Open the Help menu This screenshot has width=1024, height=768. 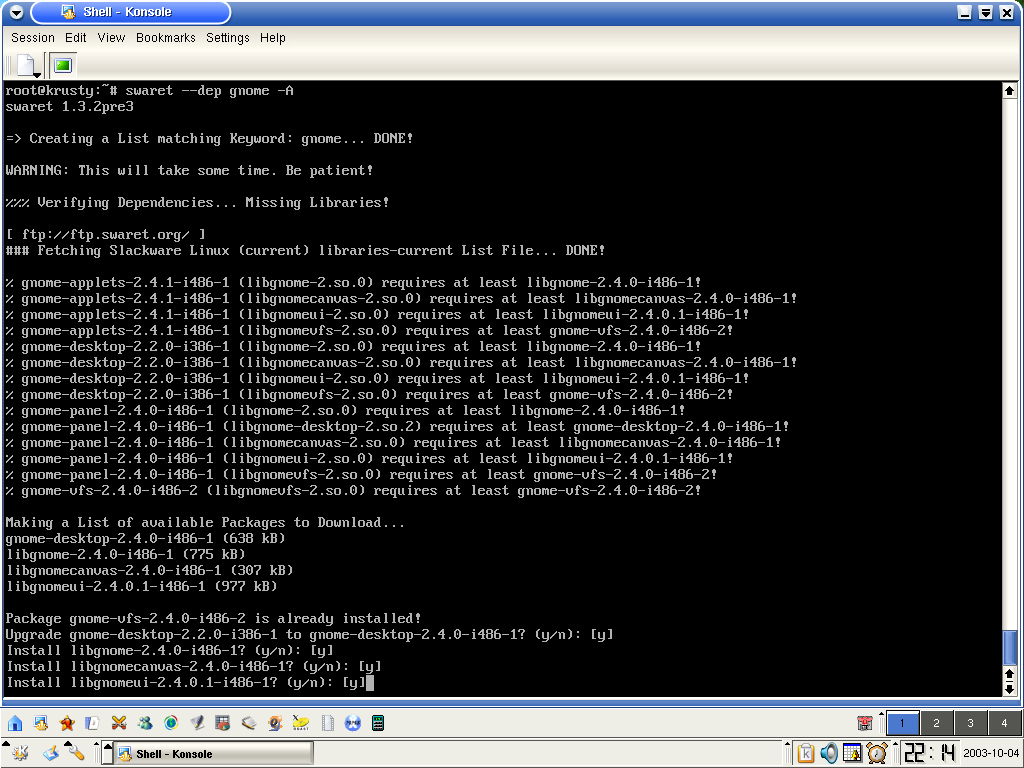(272, 38)
